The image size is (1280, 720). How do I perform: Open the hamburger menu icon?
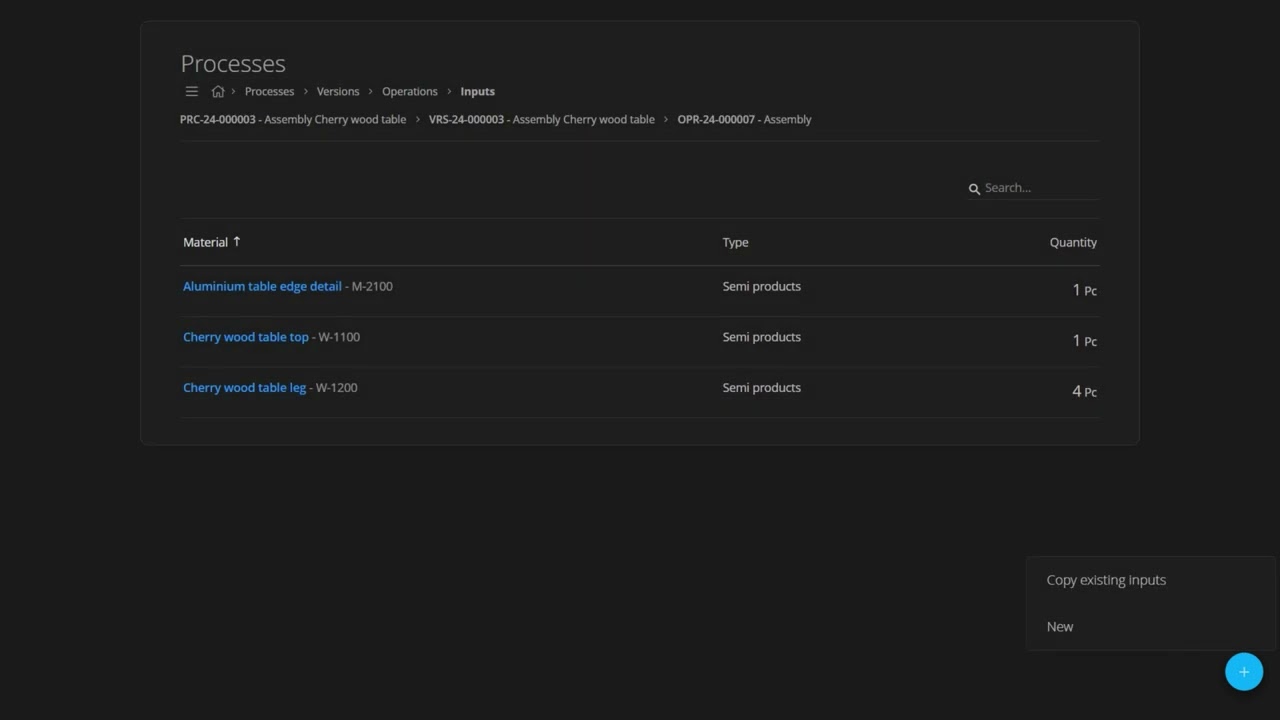[x=192, y=91]
